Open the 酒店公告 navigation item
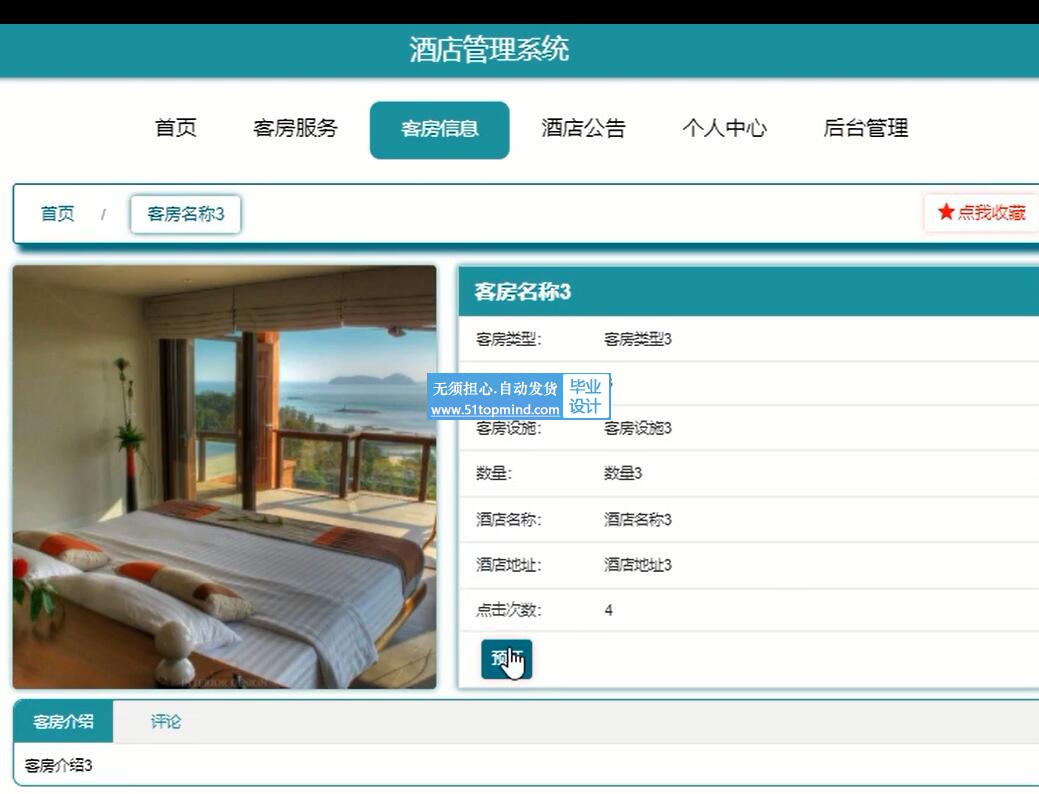 click(583, 129)
